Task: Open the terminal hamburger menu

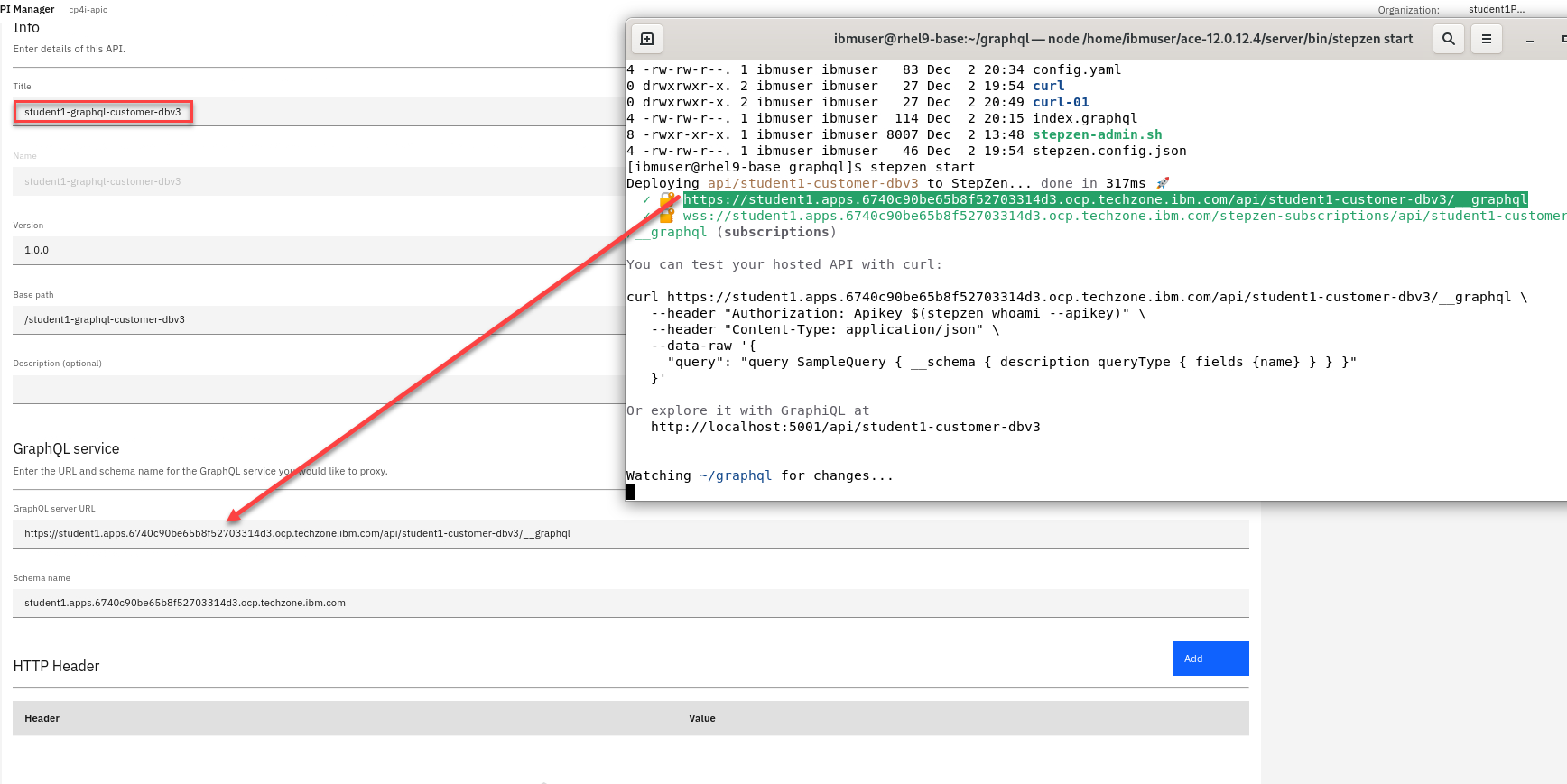Action: (1487, 39)
